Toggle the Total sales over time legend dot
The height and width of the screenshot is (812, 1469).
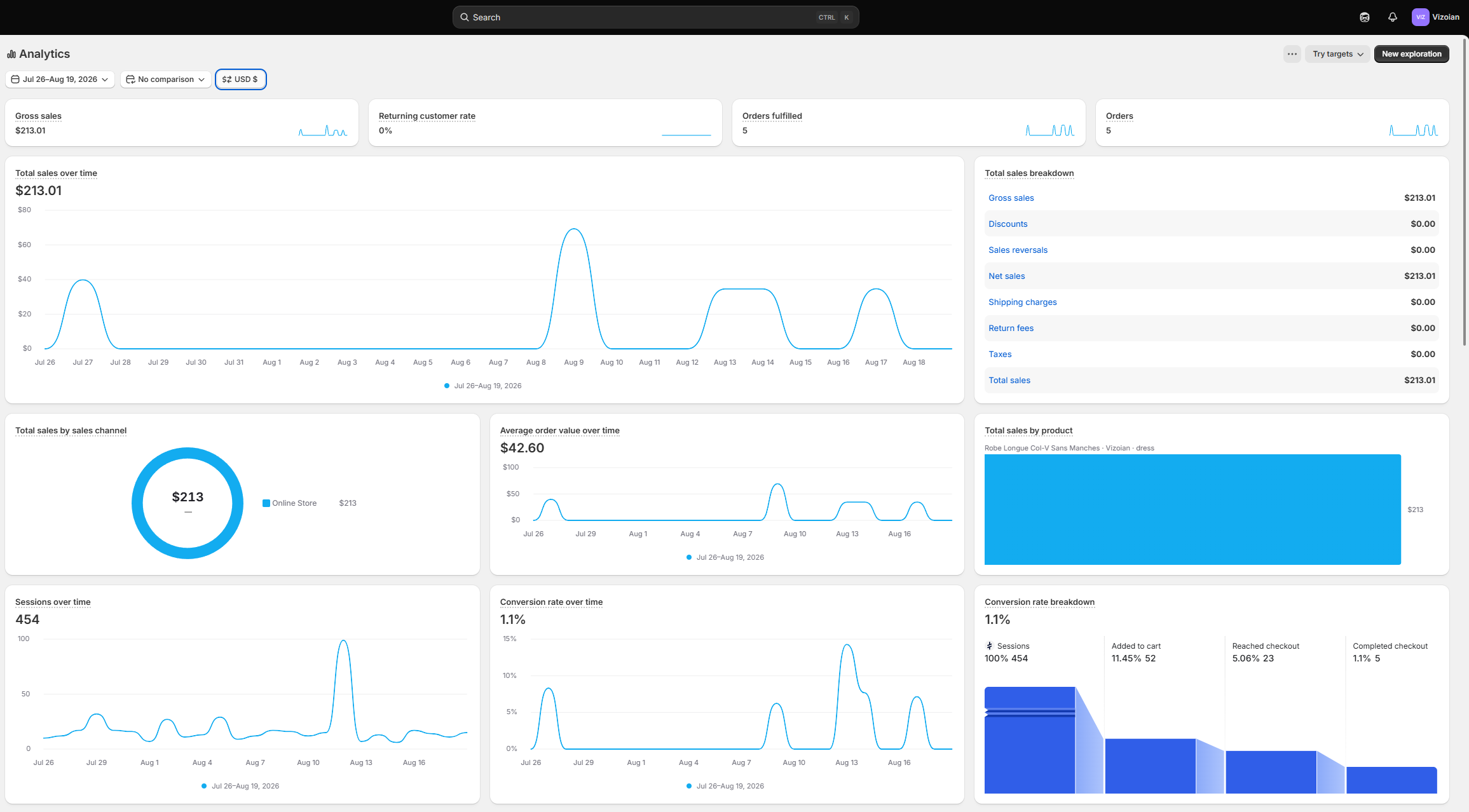[447, 386]
